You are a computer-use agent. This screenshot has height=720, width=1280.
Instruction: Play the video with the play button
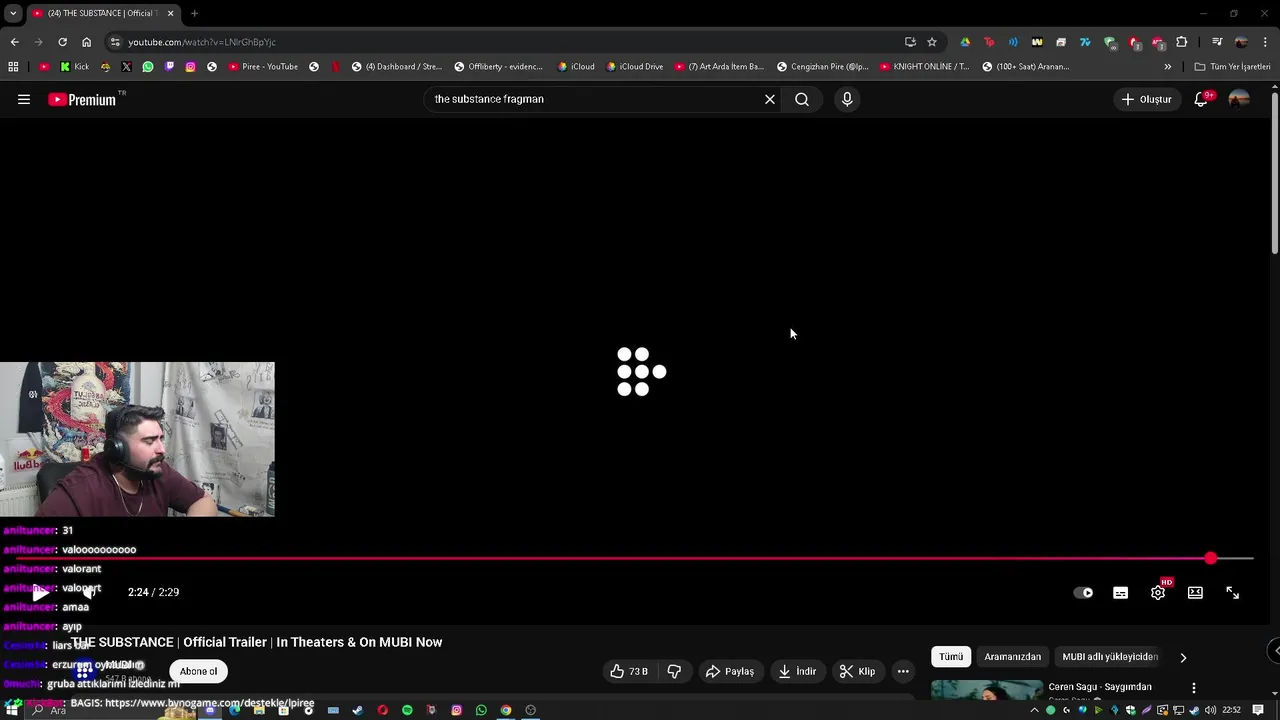click(41, 592)
